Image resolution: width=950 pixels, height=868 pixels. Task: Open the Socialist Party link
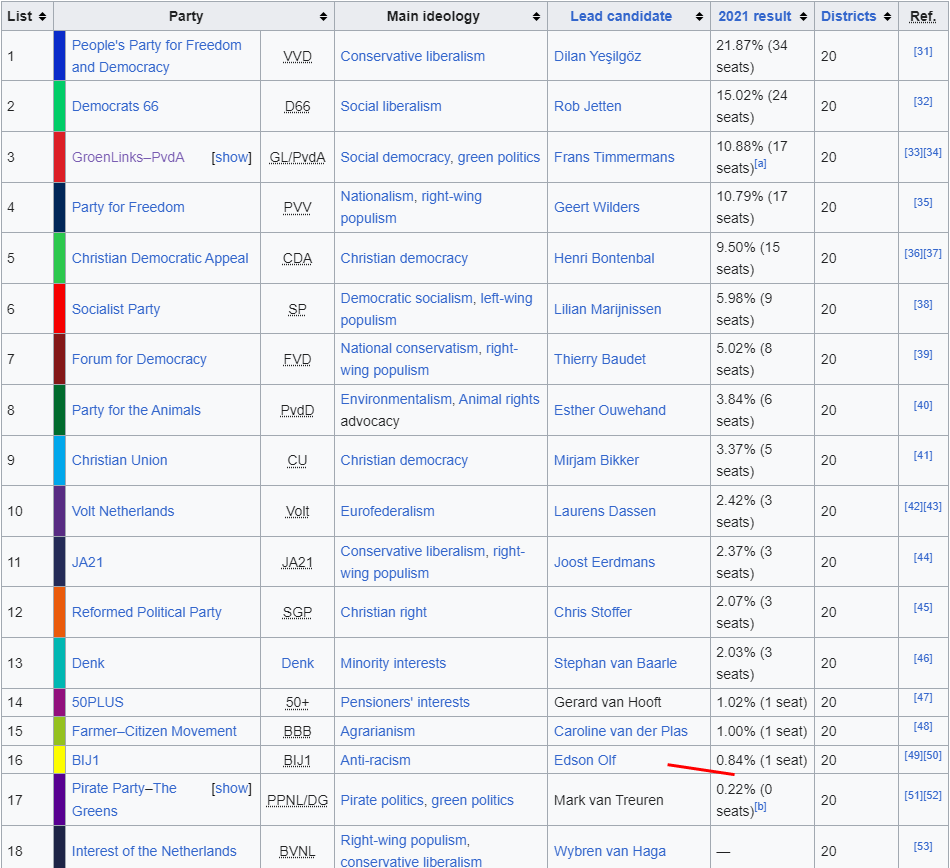click(x=116, y=310)
